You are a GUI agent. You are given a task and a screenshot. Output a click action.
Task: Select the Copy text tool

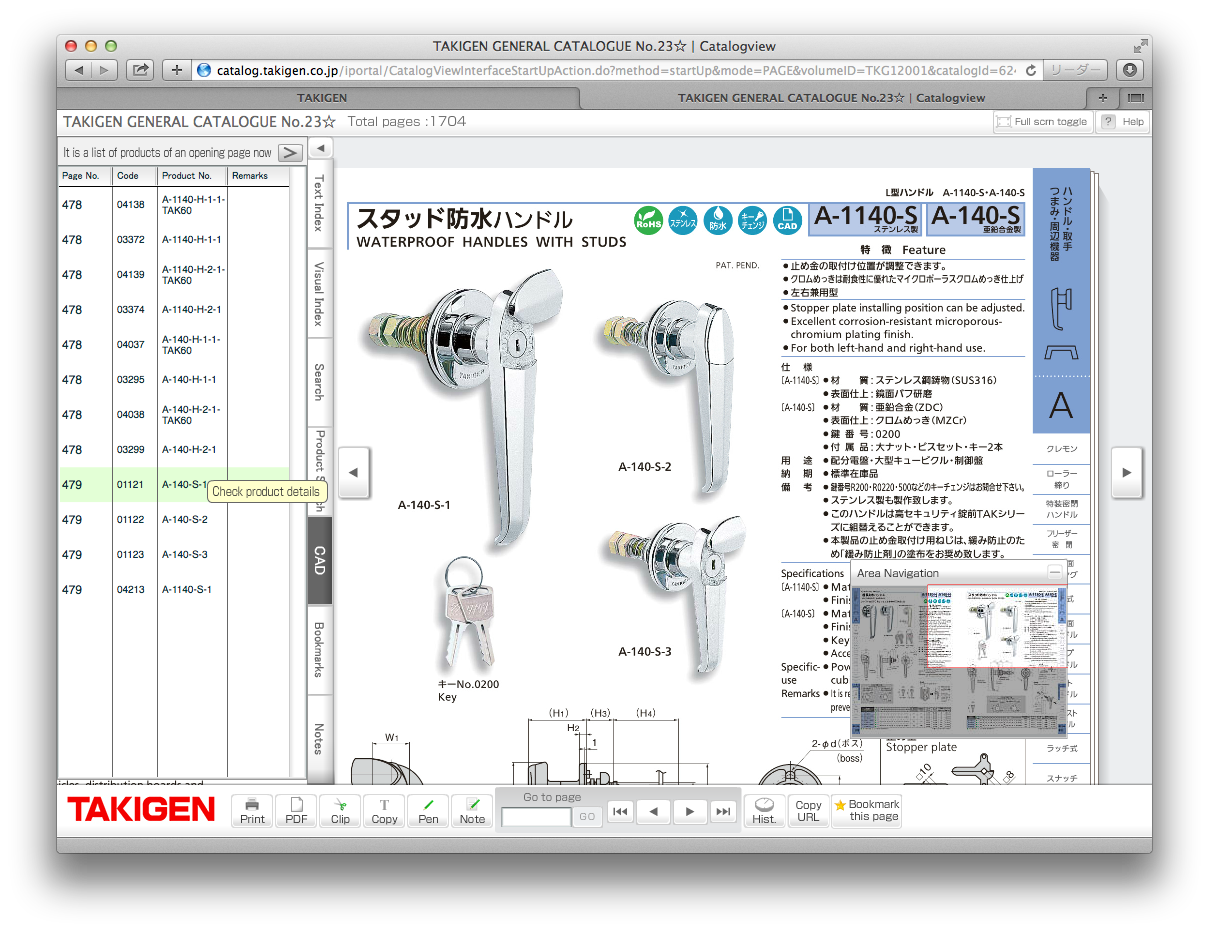point(384,811)
